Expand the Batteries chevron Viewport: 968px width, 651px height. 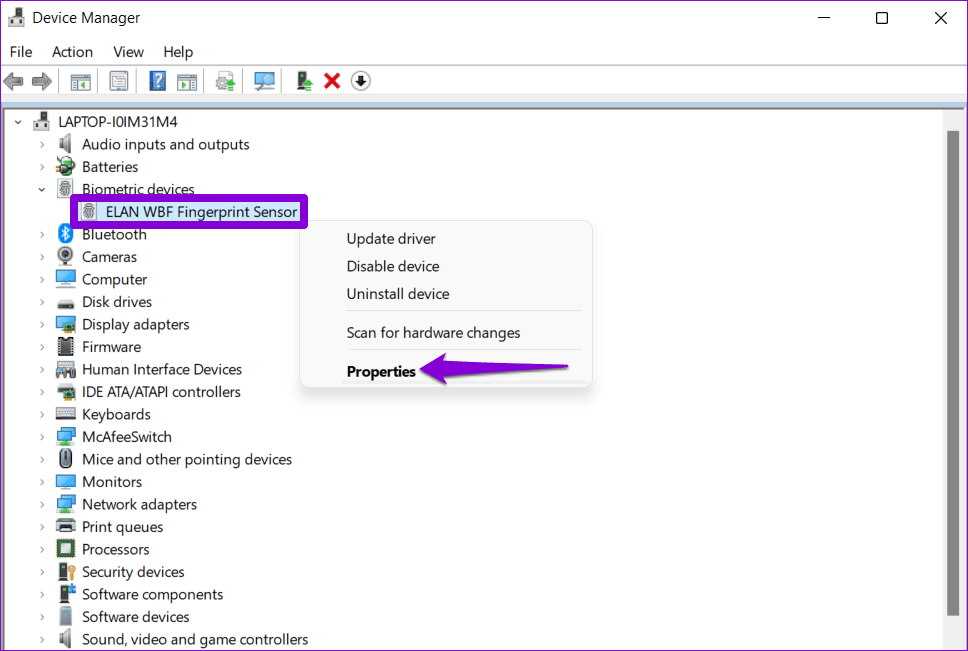[x=41, y=167]
